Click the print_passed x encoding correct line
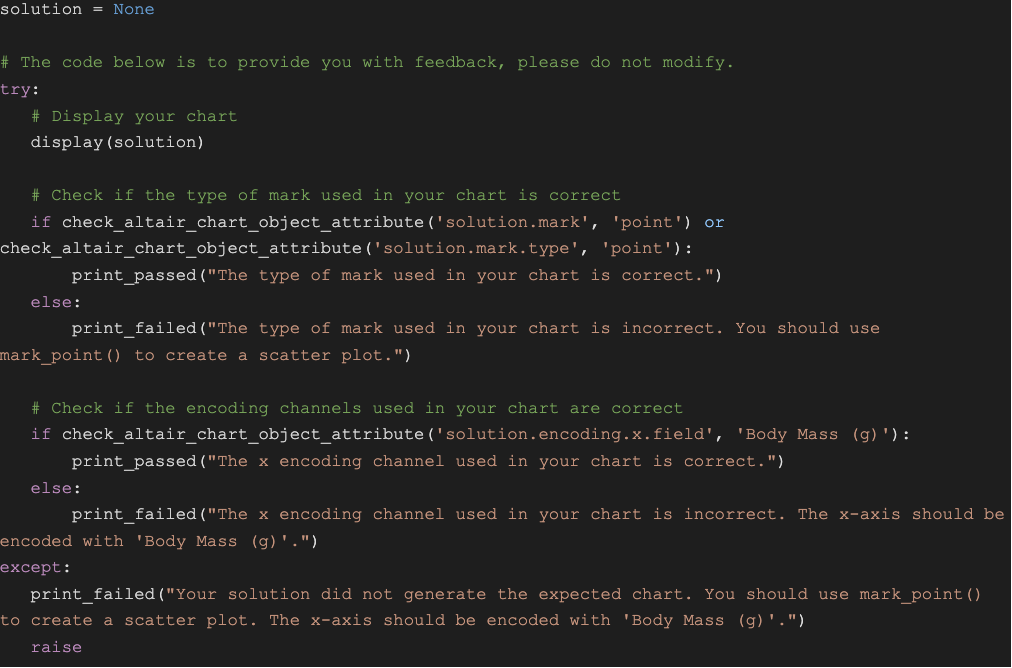Screen dimensions: 1012x668 [427, 461]
